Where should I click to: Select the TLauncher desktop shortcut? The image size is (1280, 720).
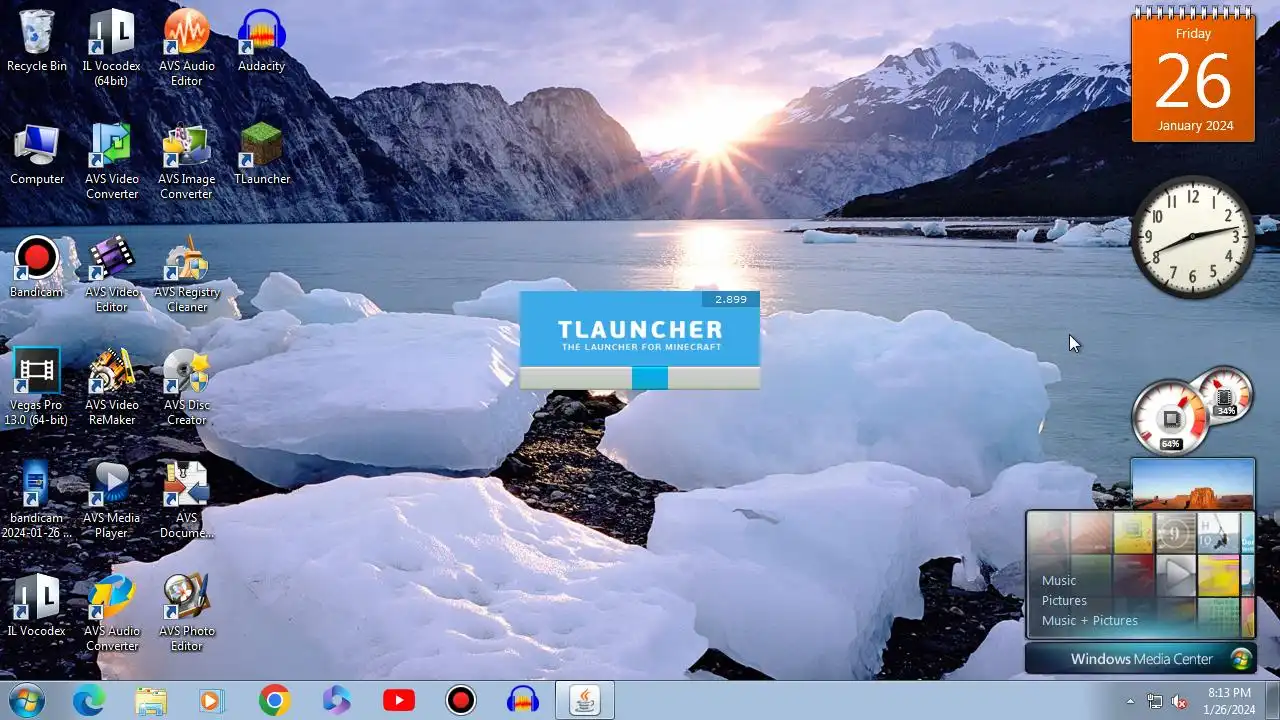(x=261, y=155)
